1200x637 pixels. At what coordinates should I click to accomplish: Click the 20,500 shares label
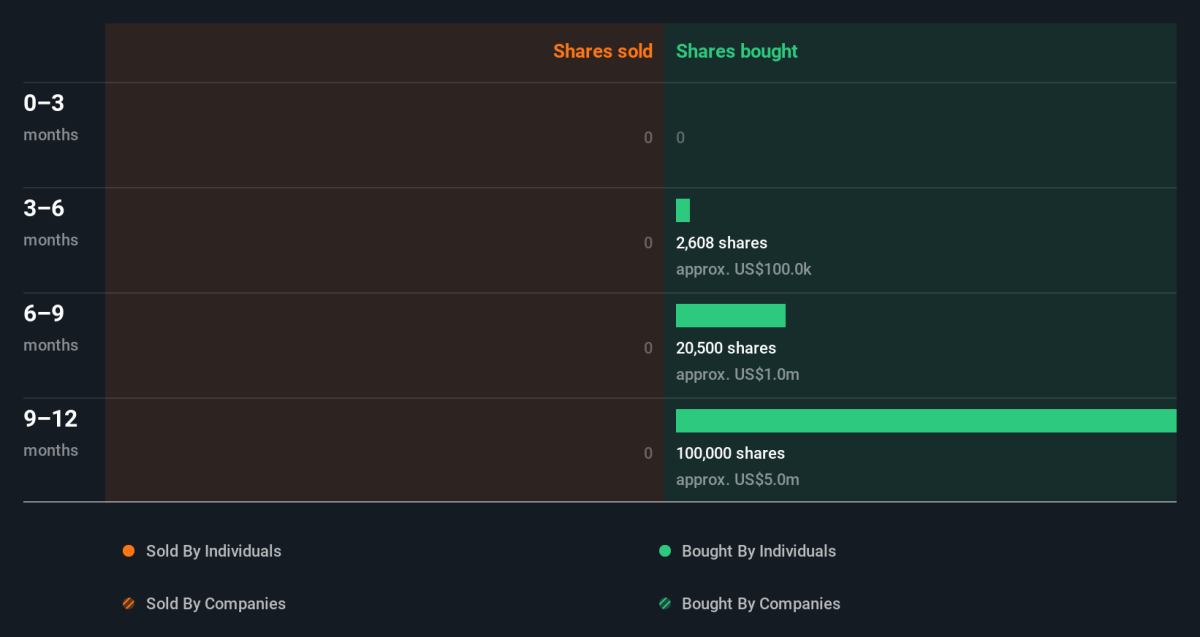click(x=725, y=348)
